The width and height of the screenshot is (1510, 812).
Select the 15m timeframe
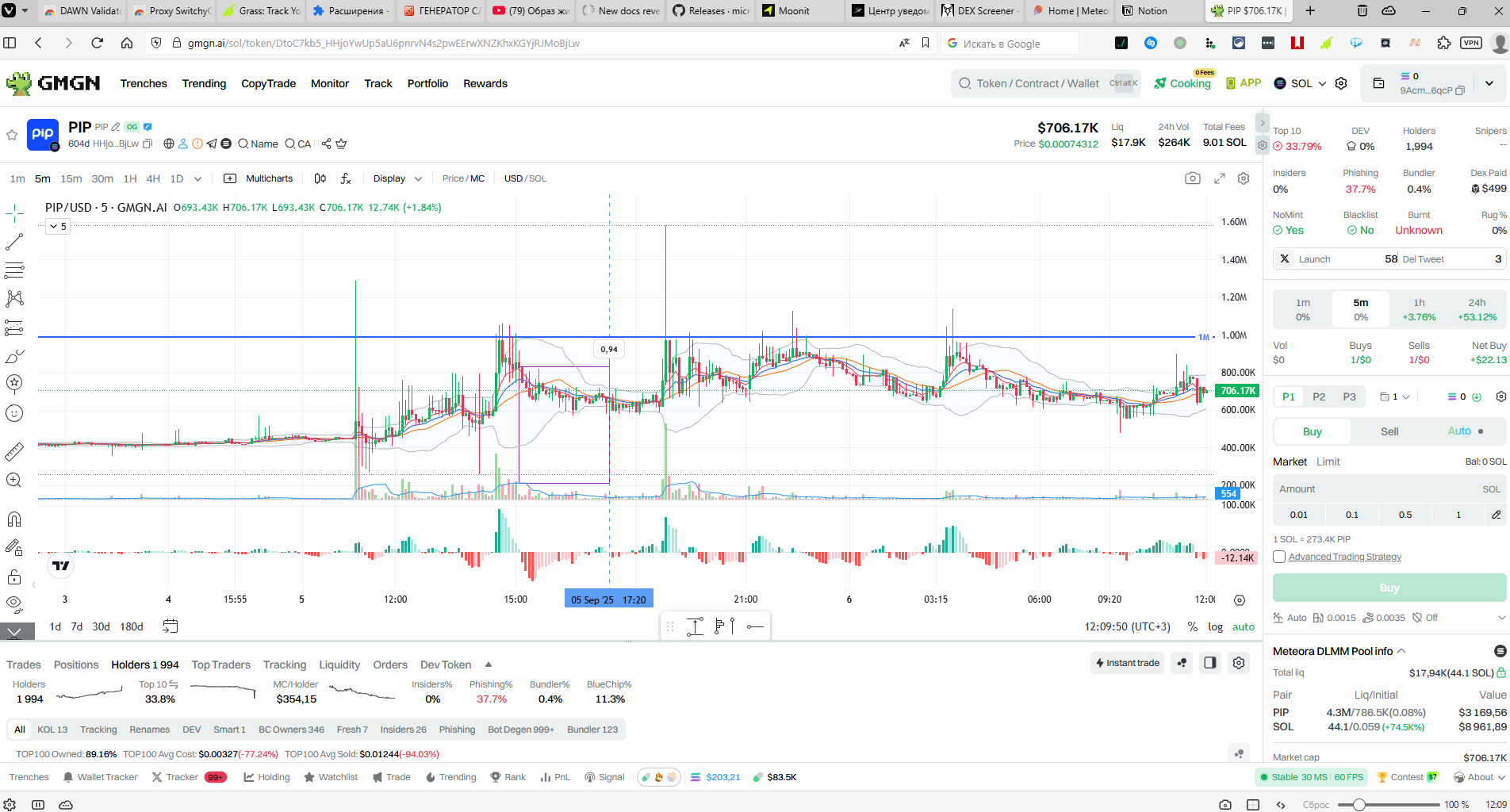71,178
